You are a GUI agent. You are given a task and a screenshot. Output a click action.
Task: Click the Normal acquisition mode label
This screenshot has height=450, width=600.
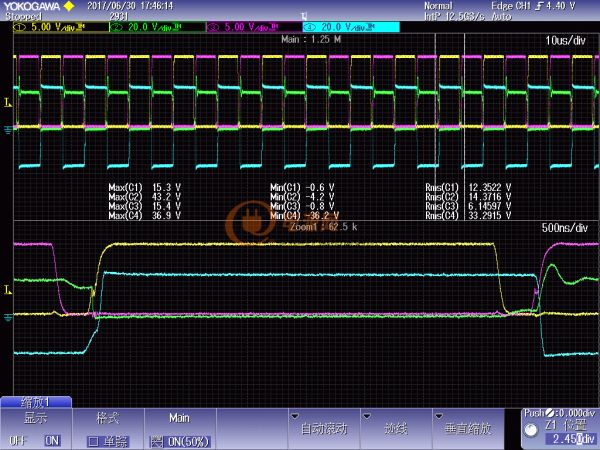(x=438, y=6)
